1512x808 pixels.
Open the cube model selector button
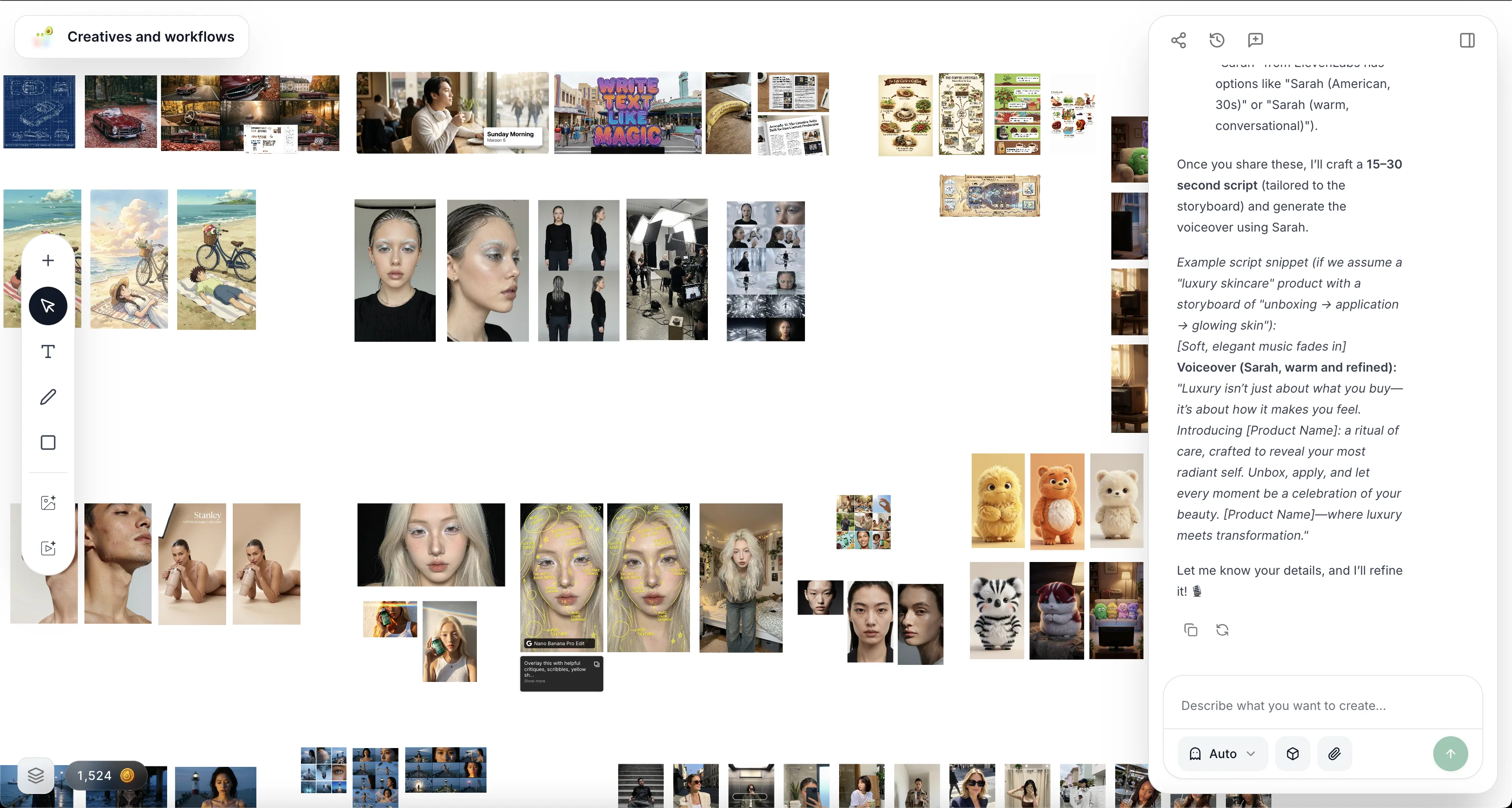(x=1292, y=753)
